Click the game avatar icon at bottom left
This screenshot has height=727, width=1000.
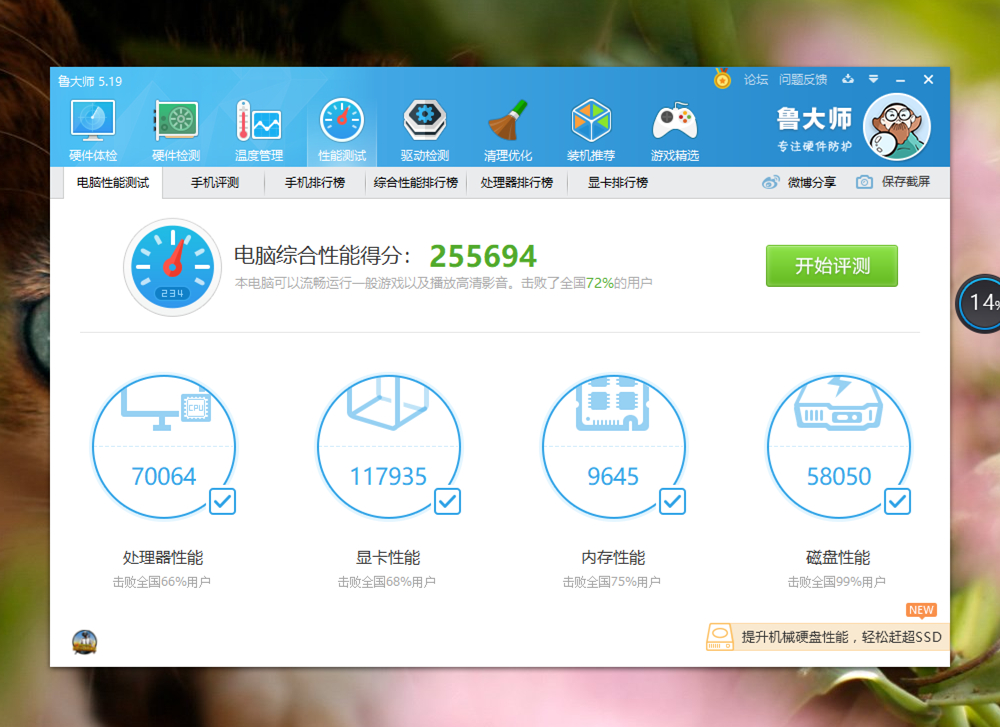(x=85, y=642)
